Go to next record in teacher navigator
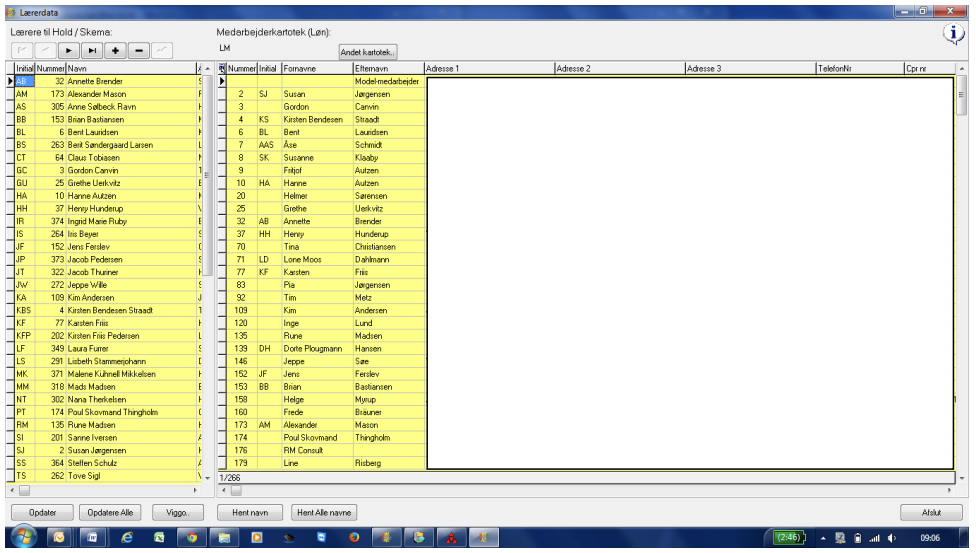The height and width of the screenshot is (553, 976). click(x=68, y=50)
